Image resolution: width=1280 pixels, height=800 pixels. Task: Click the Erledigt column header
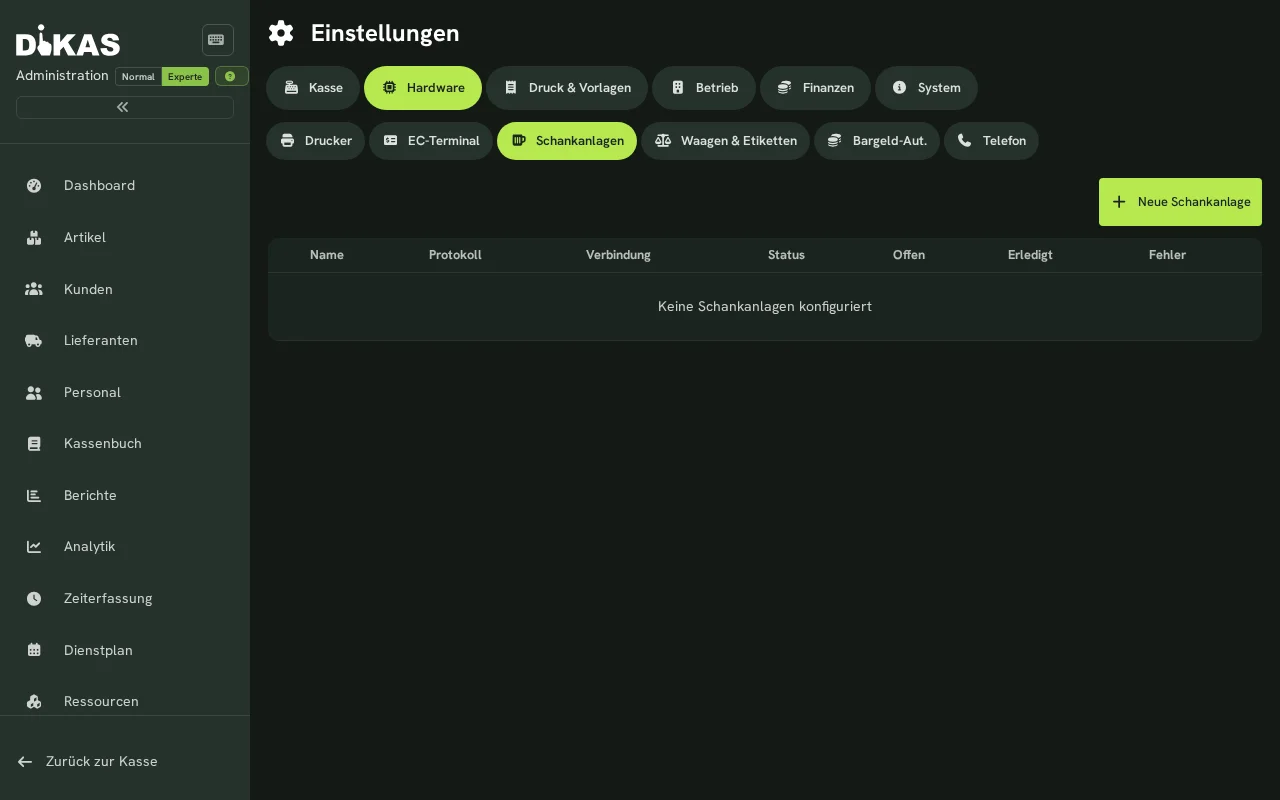pos(1030,255)
